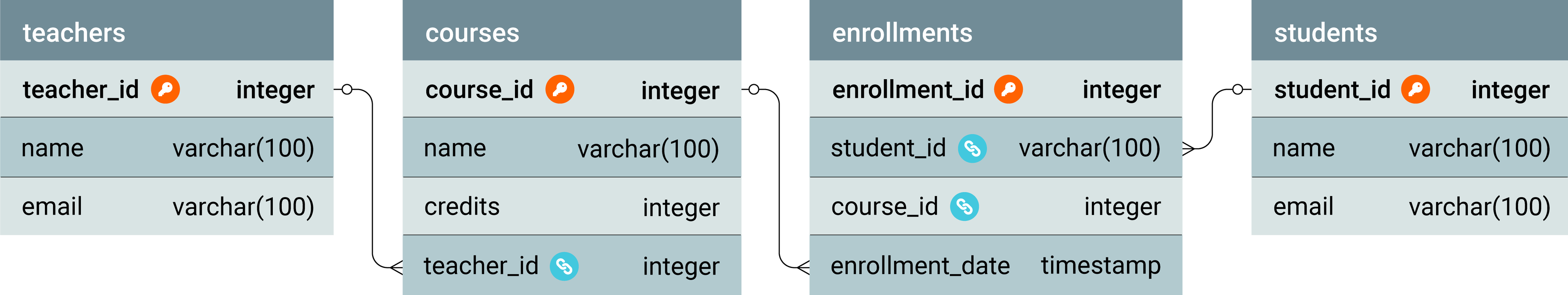Select the teachers table header
1568x295 pixels.
click(167, 31)
